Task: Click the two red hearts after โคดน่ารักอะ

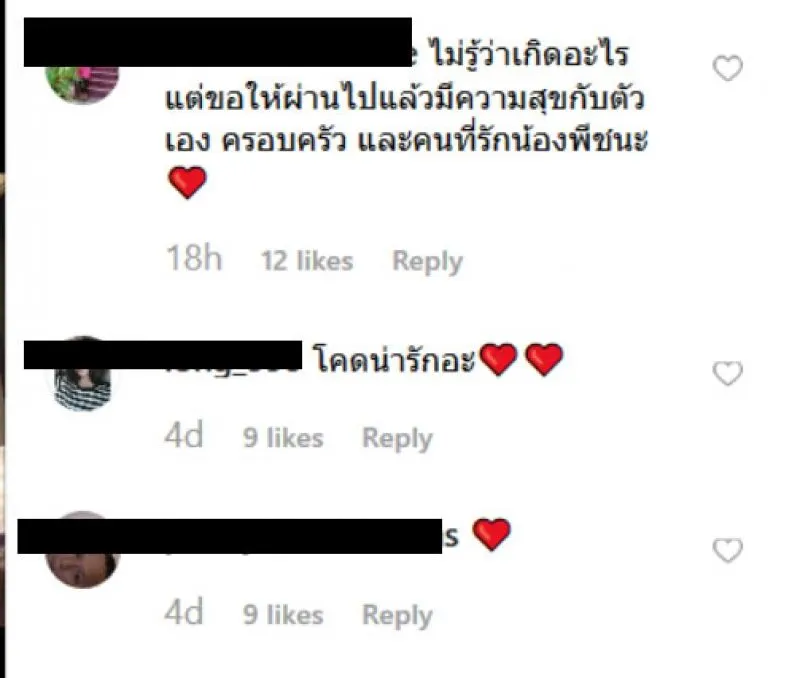Action: [521, 360]
